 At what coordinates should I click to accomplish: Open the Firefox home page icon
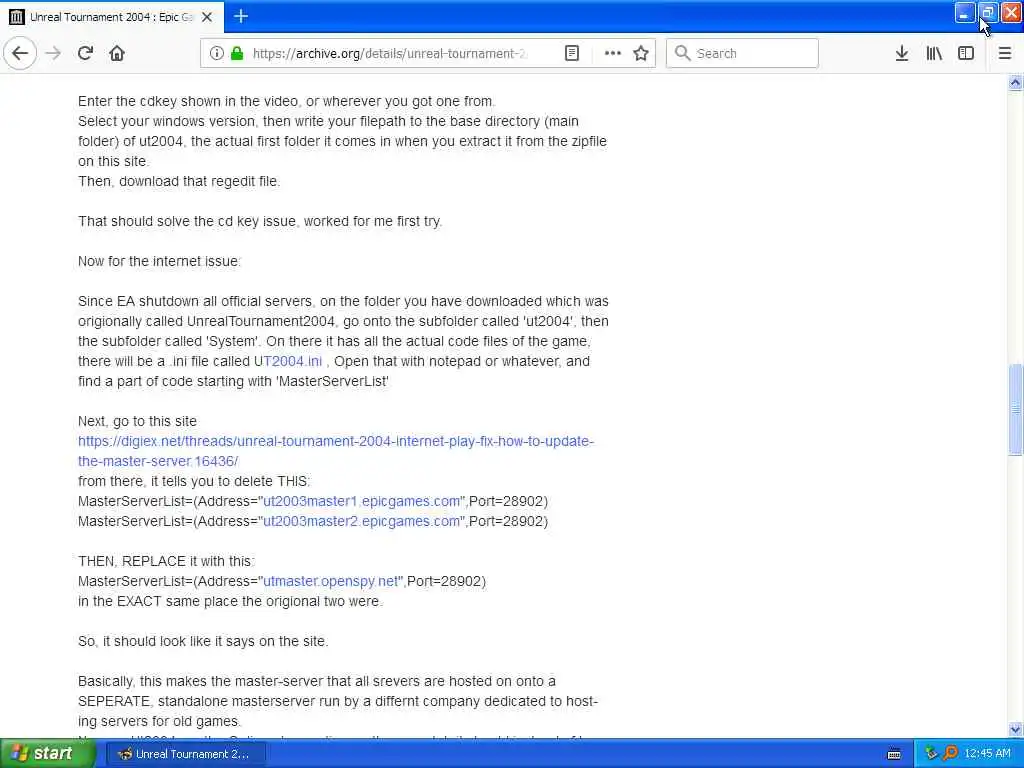(117, 53)
